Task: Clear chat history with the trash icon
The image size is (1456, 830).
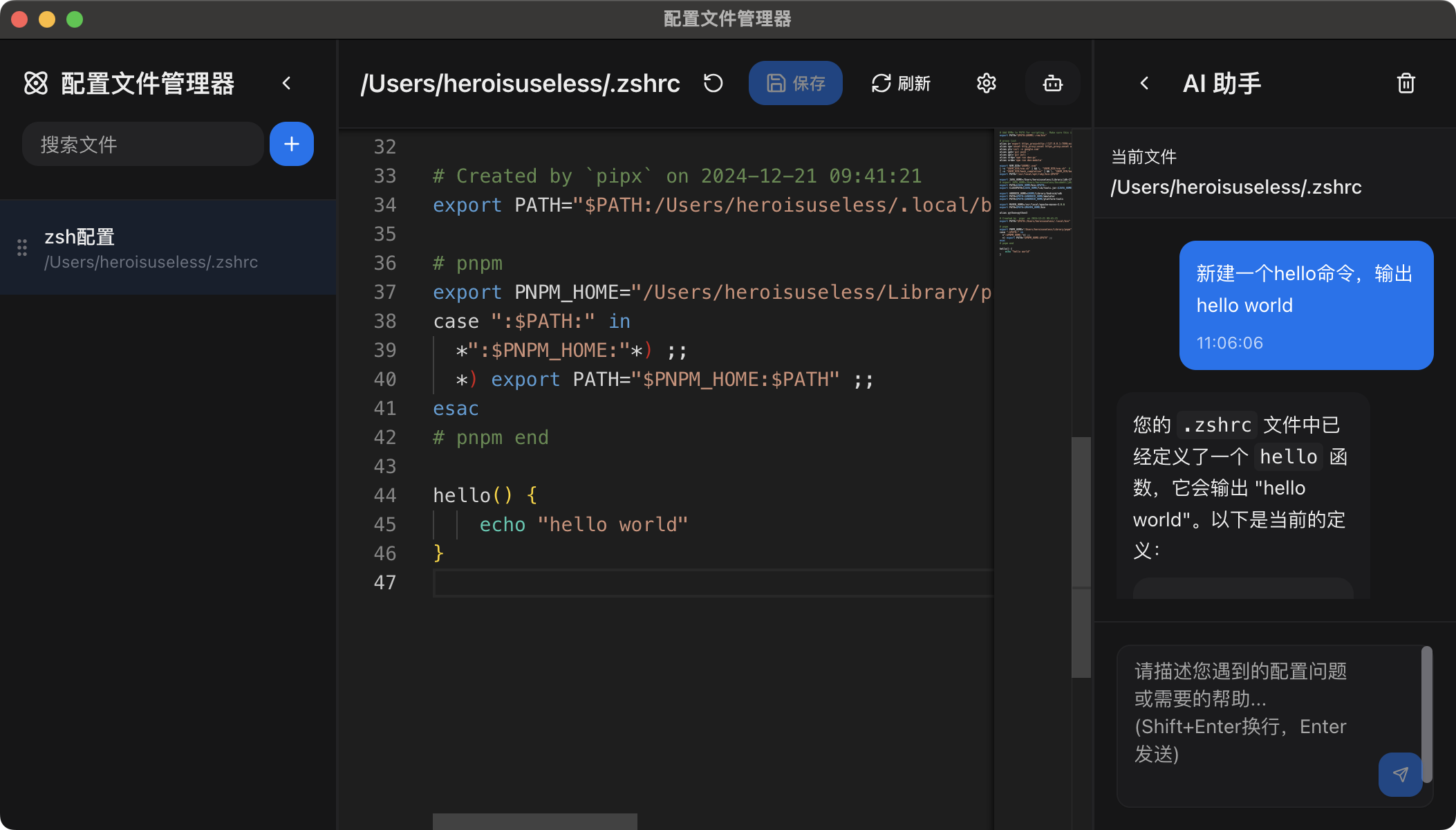Action: coord(1406,83)
